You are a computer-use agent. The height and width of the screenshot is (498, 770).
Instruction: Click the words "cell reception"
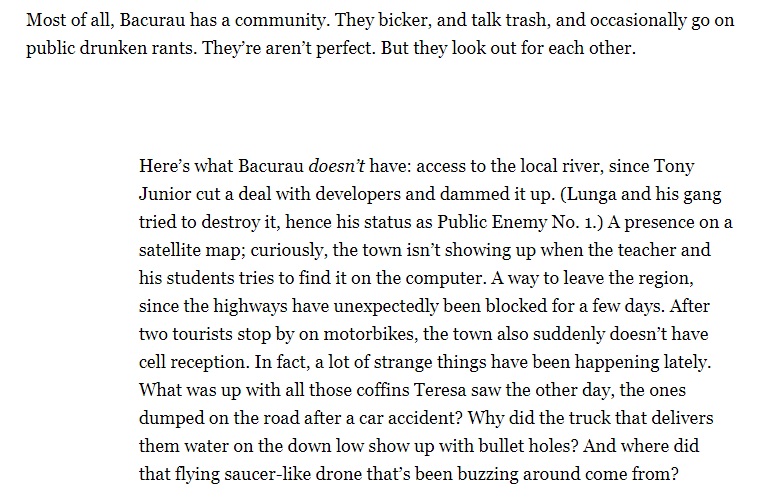[192, 362]
